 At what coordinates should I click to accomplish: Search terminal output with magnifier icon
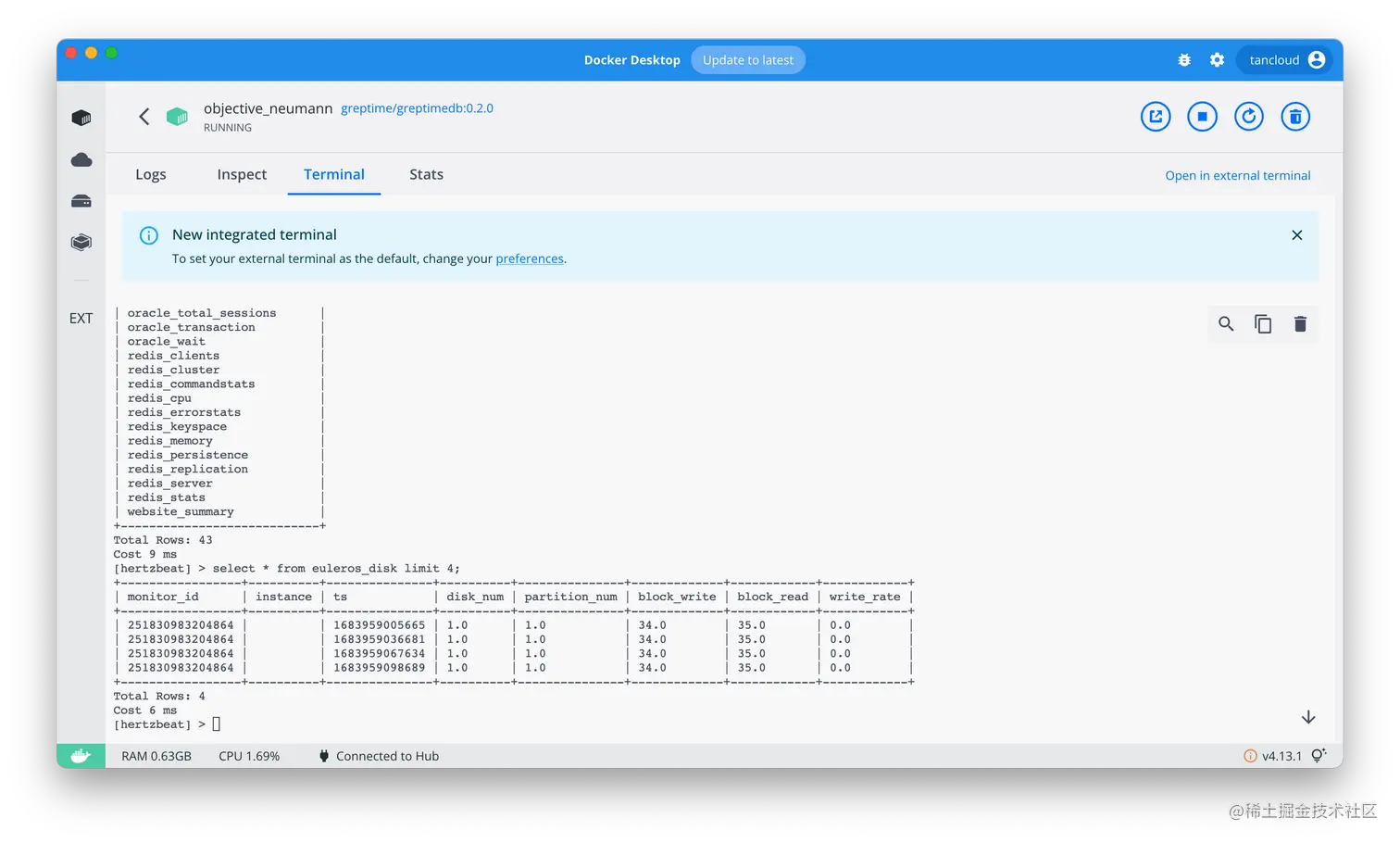point(1226,324)
